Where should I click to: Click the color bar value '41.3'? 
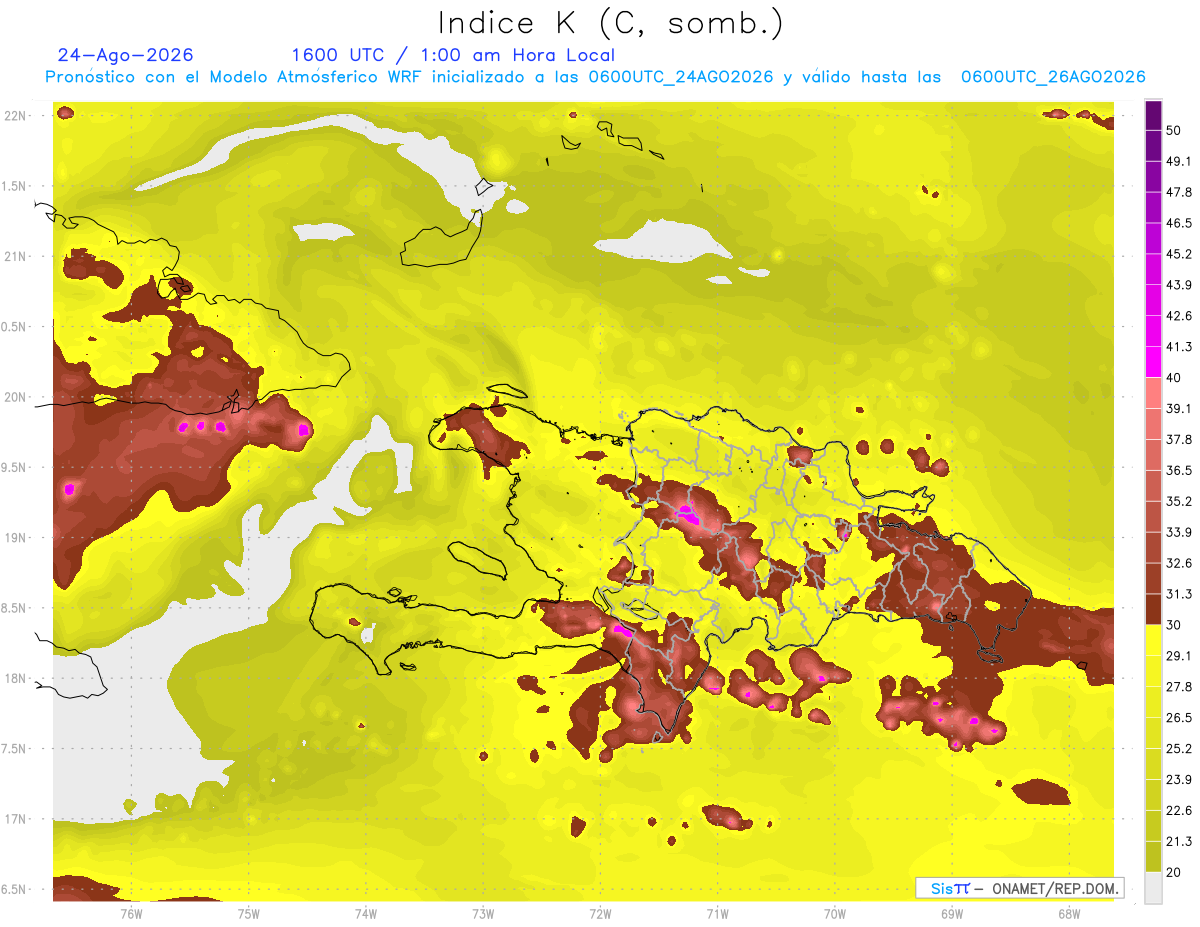[1179, 348]
